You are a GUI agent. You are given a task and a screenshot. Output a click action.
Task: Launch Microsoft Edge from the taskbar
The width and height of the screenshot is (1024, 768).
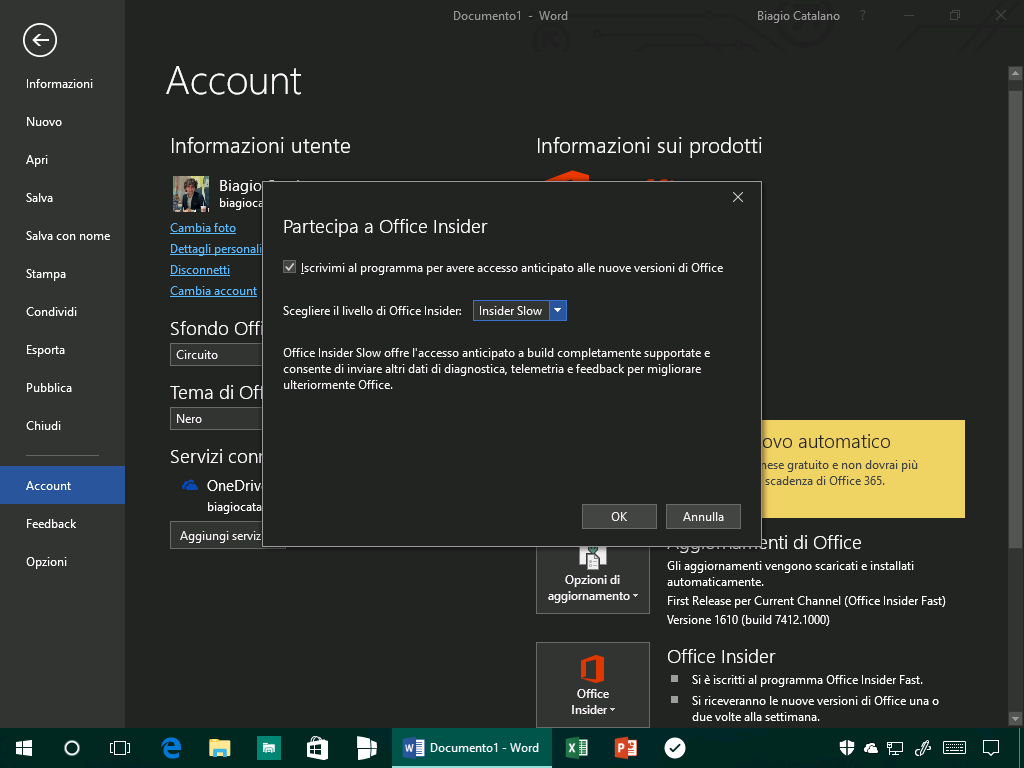click(171, 748)
